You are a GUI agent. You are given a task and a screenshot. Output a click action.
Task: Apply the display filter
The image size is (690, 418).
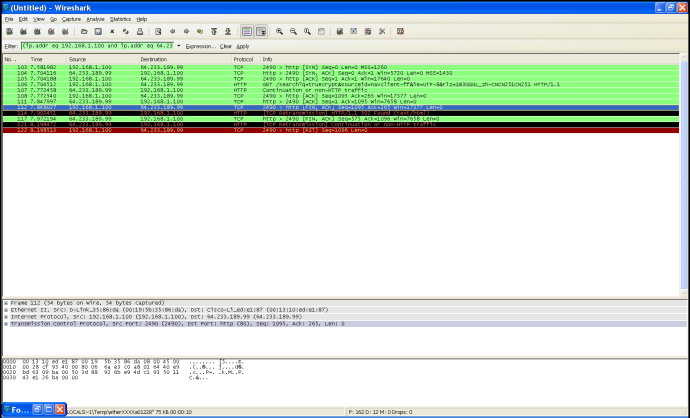click(x=242, y=46)
